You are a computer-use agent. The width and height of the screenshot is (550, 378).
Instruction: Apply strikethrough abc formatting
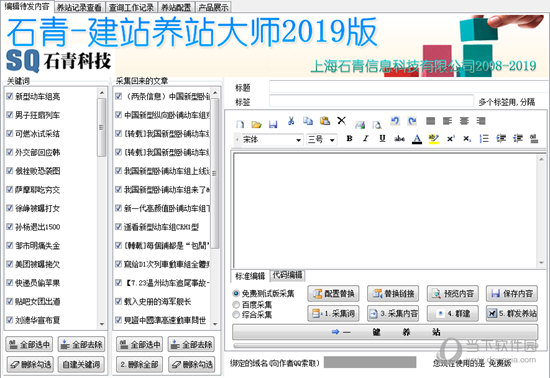coord(399,139)
